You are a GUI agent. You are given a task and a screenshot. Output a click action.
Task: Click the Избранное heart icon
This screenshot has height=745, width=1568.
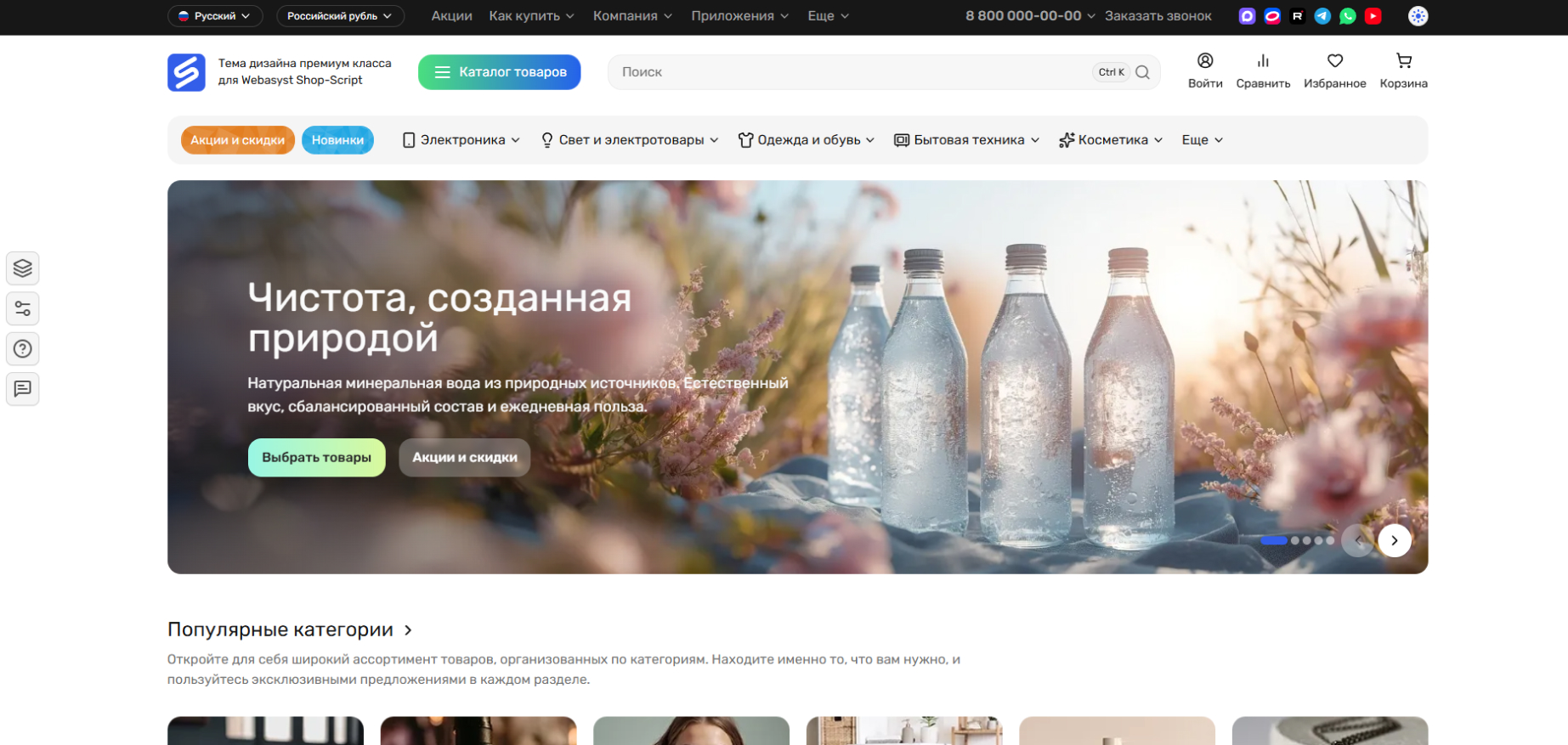pos(1334,62)
